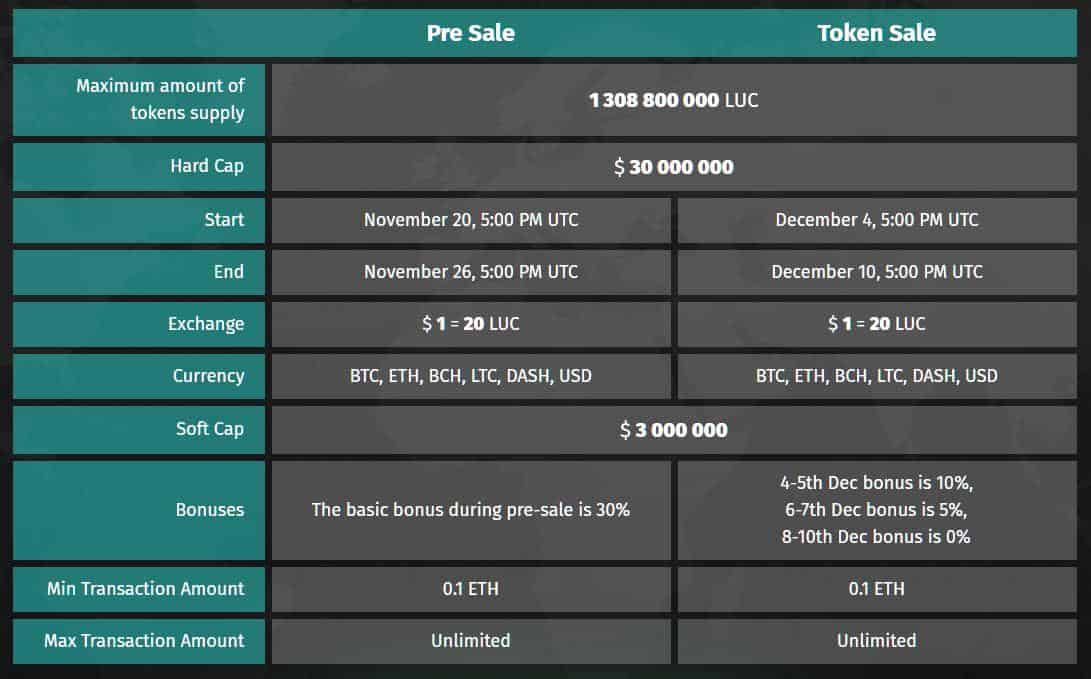
Task: Click the Hard Cap row label
Action: point(207,166)
